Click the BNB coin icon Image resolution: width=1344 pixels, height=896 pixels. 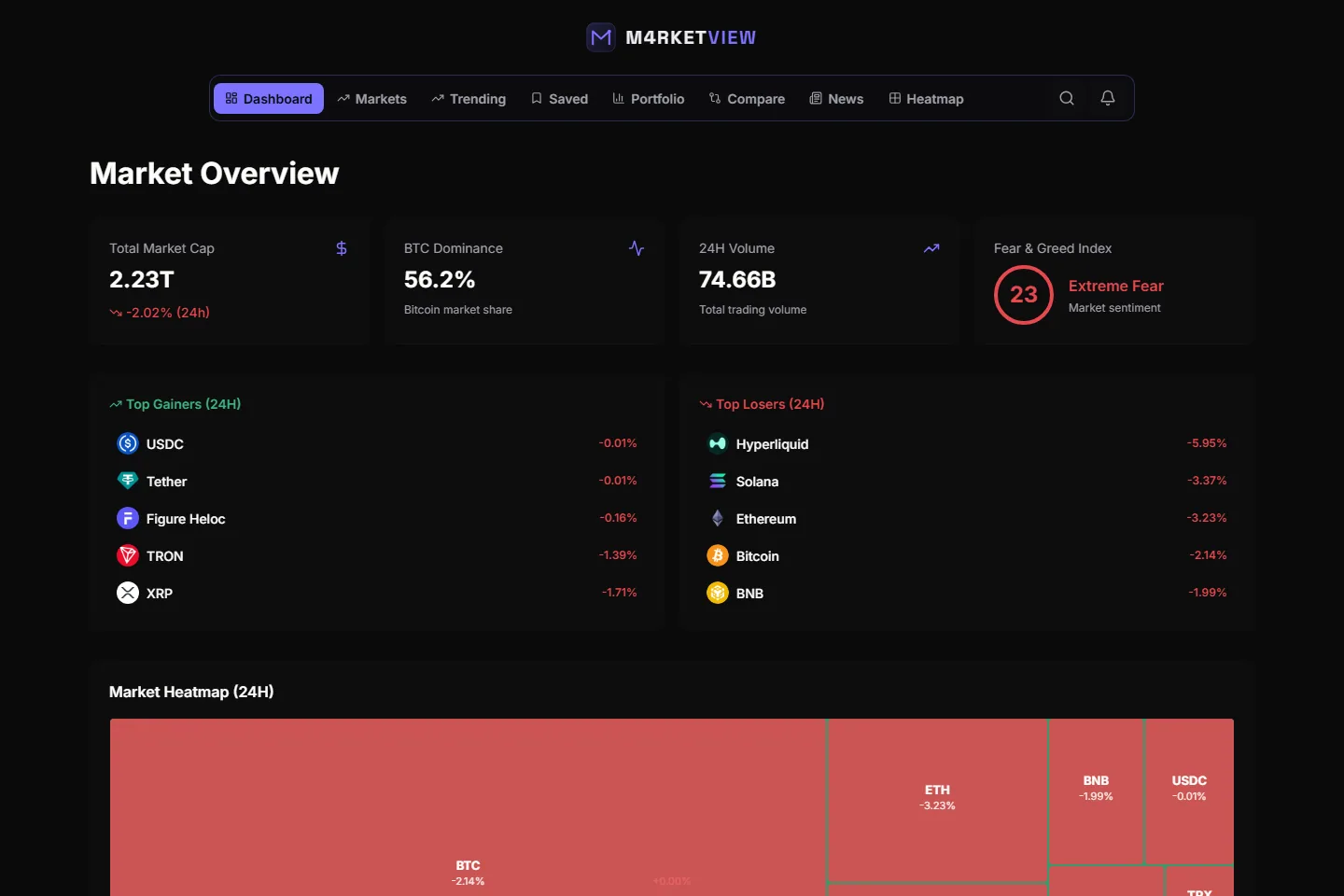718,593
